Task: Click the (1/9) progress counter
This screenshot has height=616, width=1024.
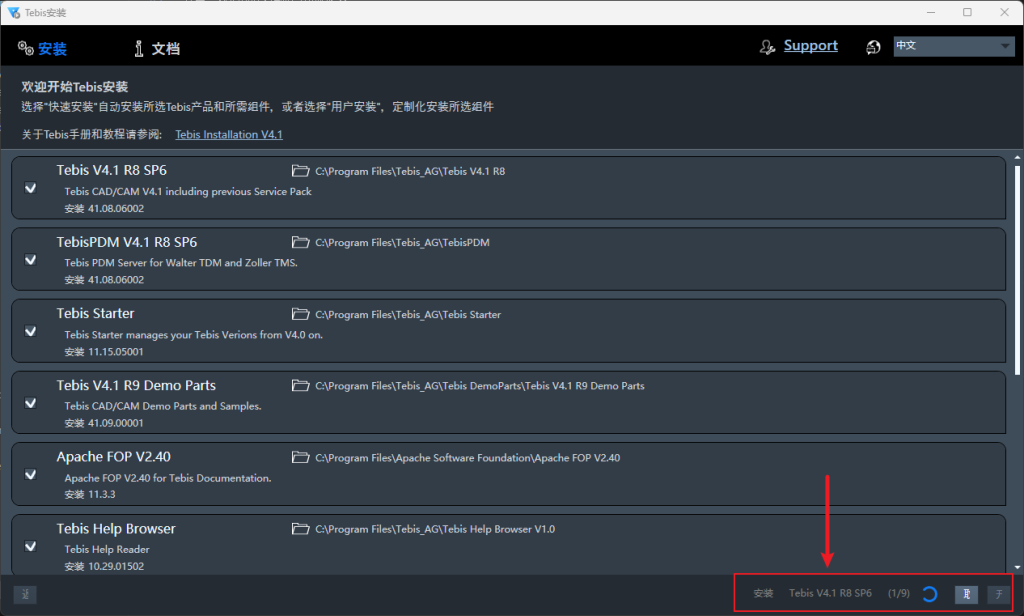Action: pos(899,593)
